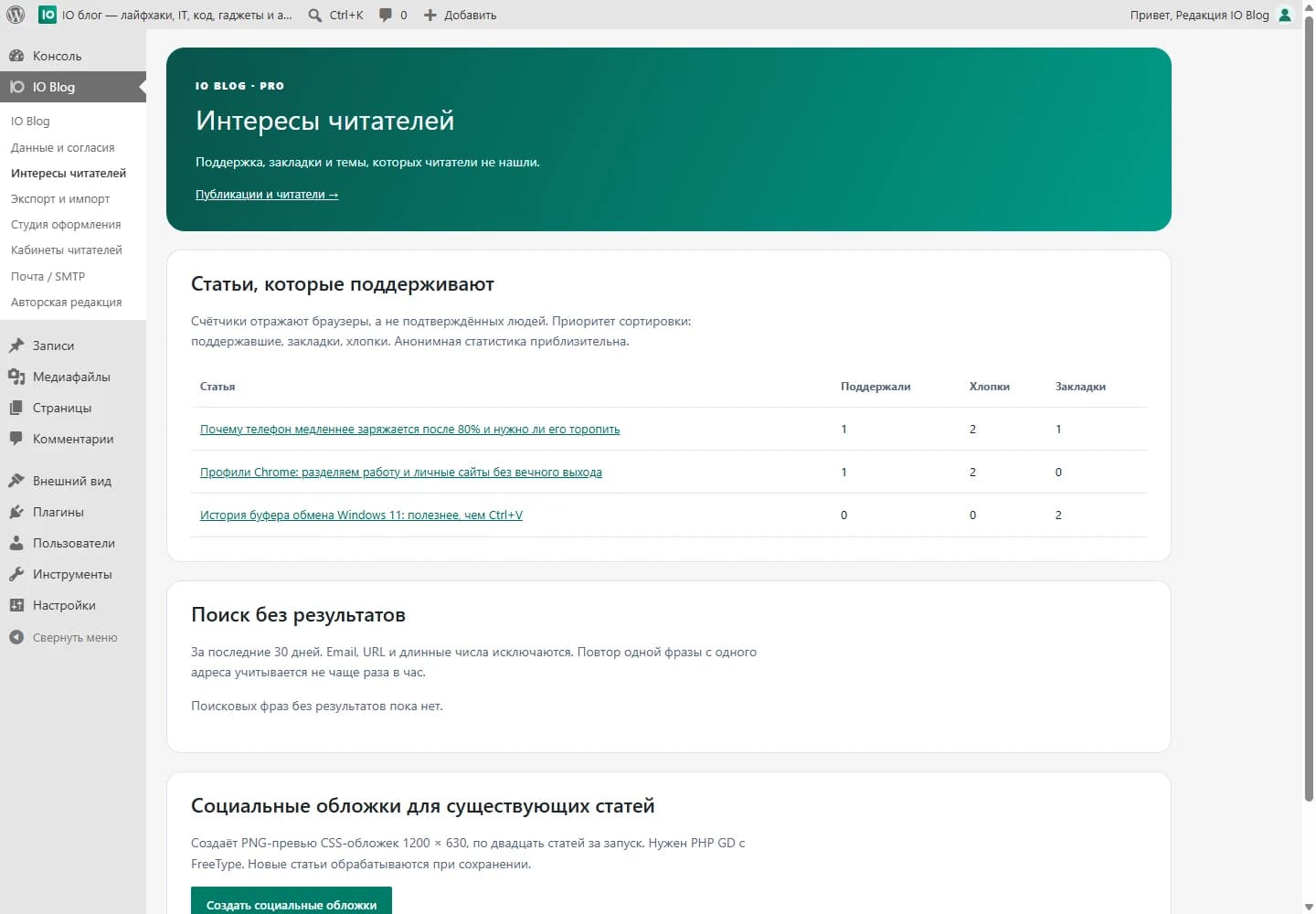Open the История буфера обмена article
This screenshot has height=914, width=1316.
coord(362,515)
